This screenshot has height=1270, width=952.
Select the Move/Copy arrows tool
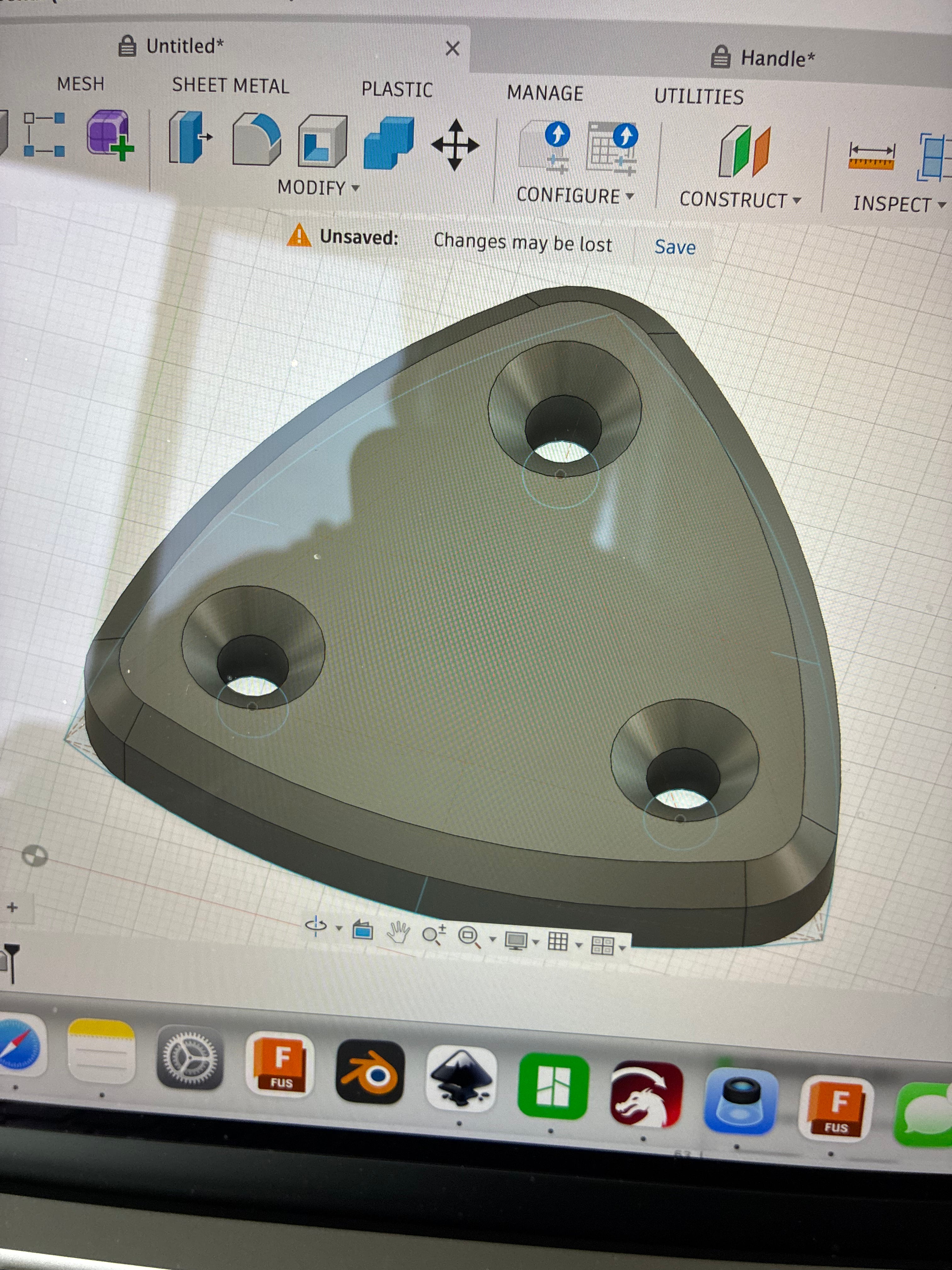pyautogui.click(x=455, y=145)
